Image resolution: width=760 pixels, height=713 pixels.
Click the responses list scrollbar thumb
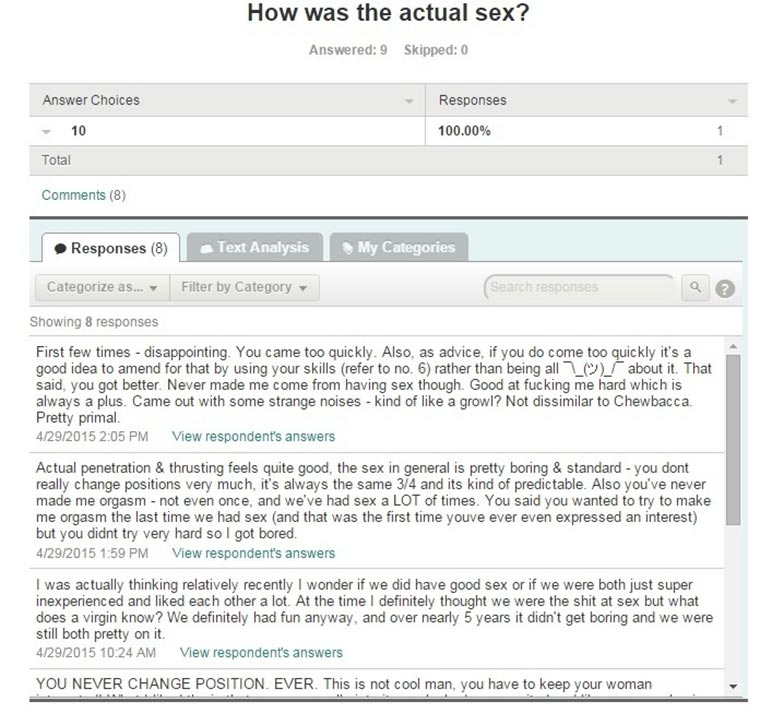tap(734, 440)
